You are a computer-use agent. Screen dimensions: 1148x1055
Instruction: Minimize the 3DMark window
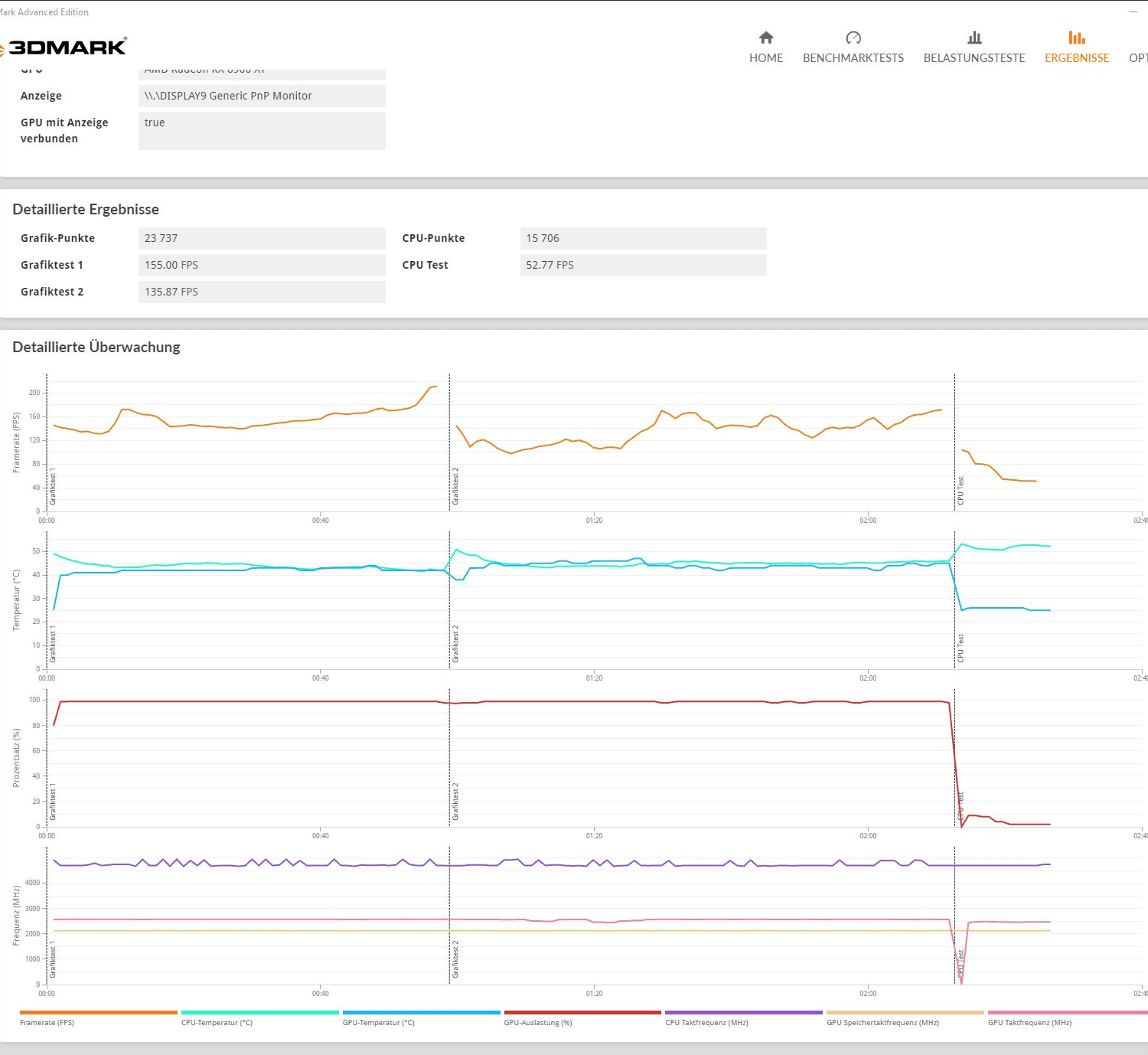[x=1133, y=11]
